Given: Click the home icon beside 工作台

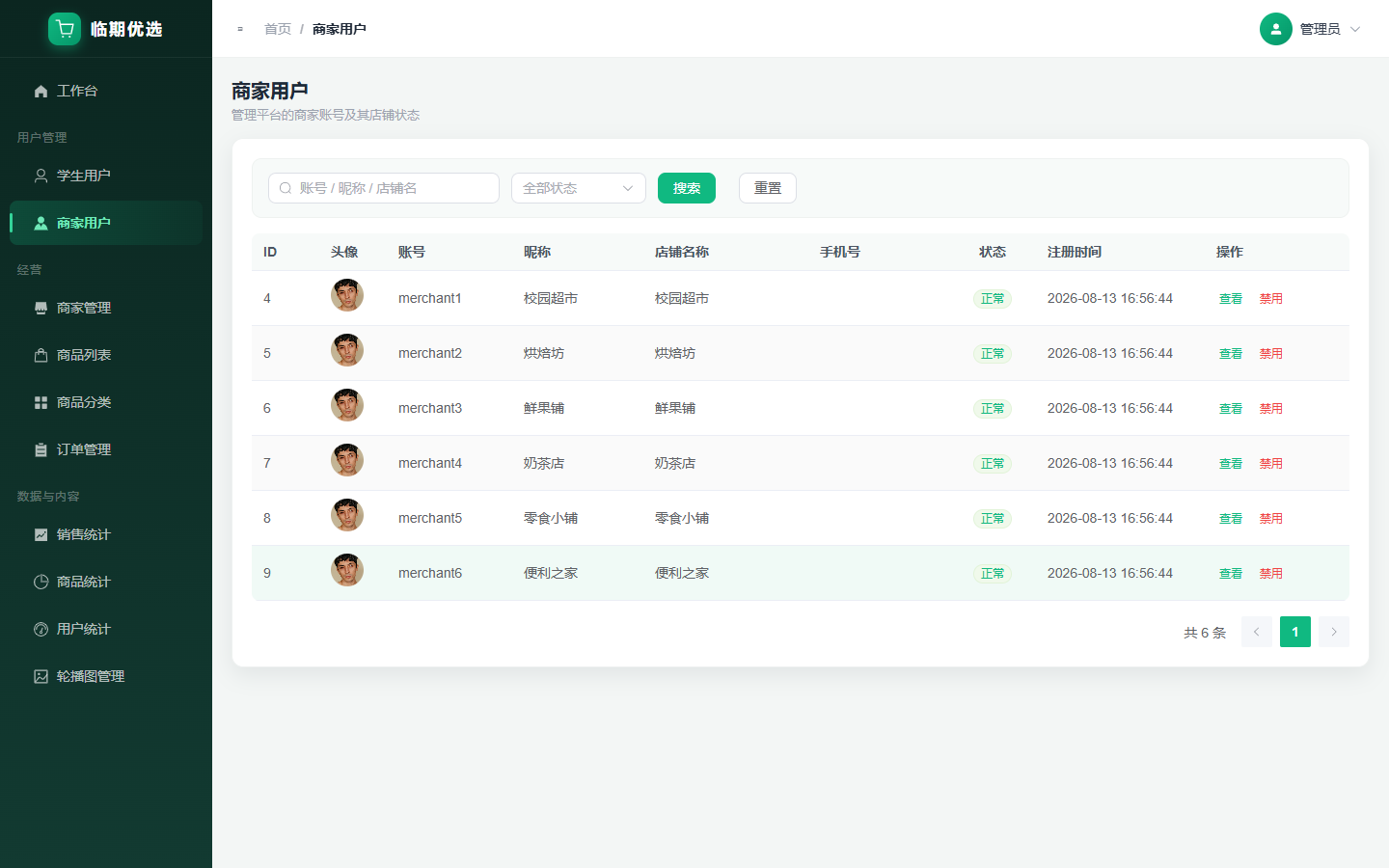Looking at the screenshot, I should click(x=41, y=91).
